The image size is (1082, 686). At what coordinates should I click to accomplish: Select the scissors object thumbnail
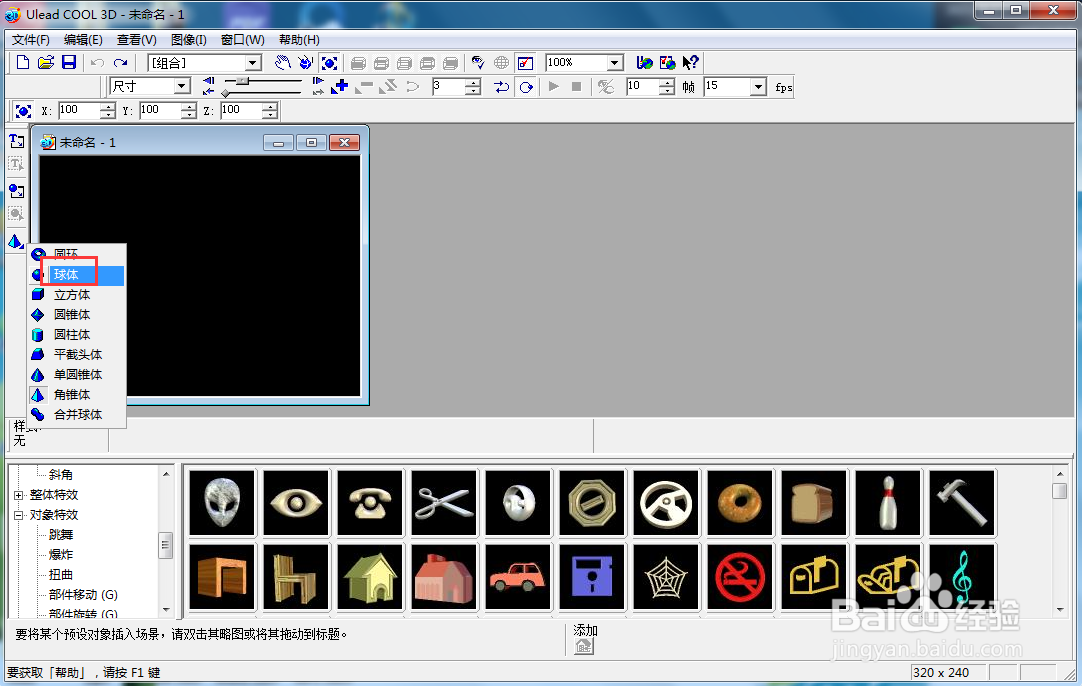[444, 503]
